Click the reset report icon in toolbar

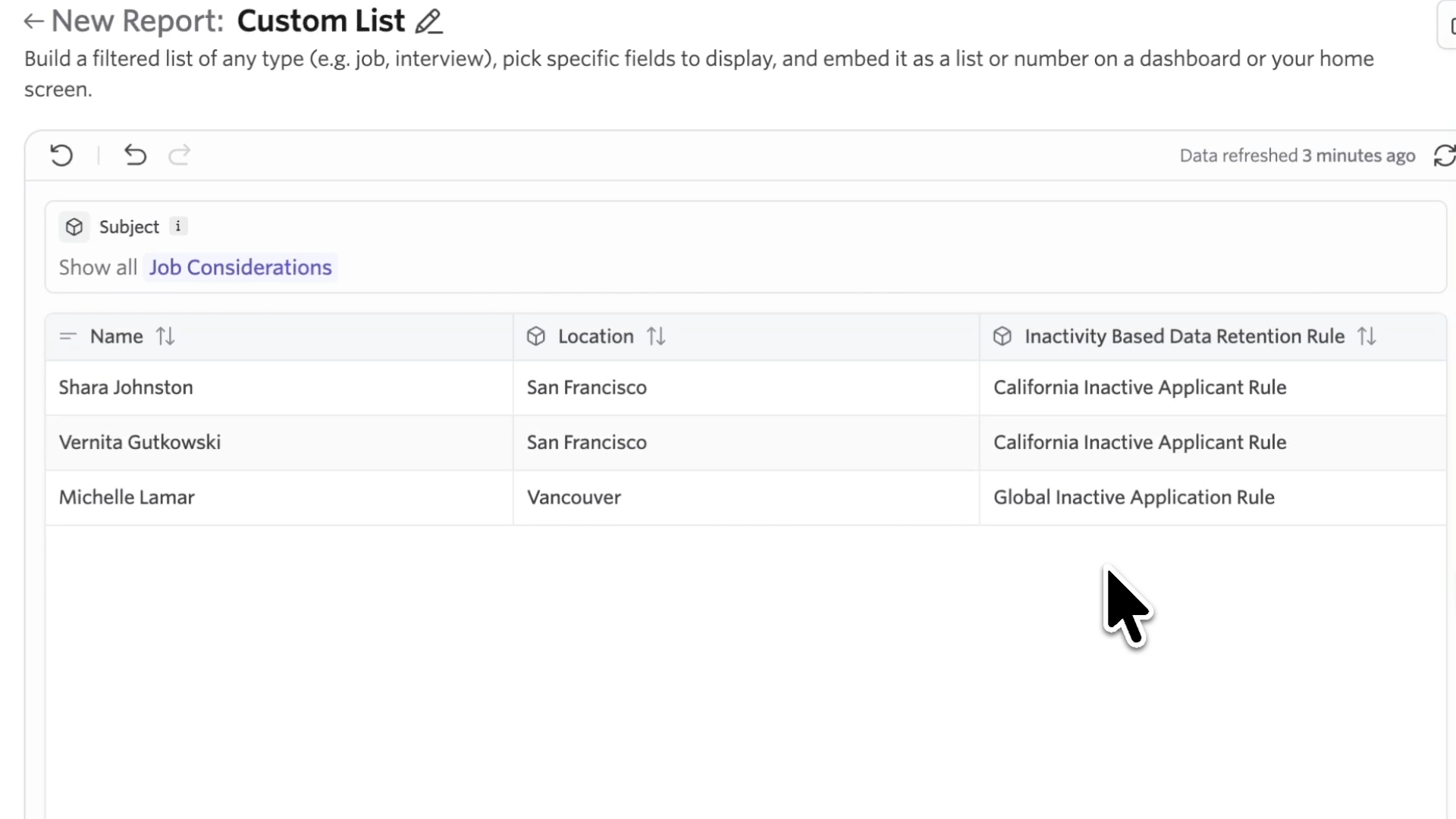[x=61, y=155]
